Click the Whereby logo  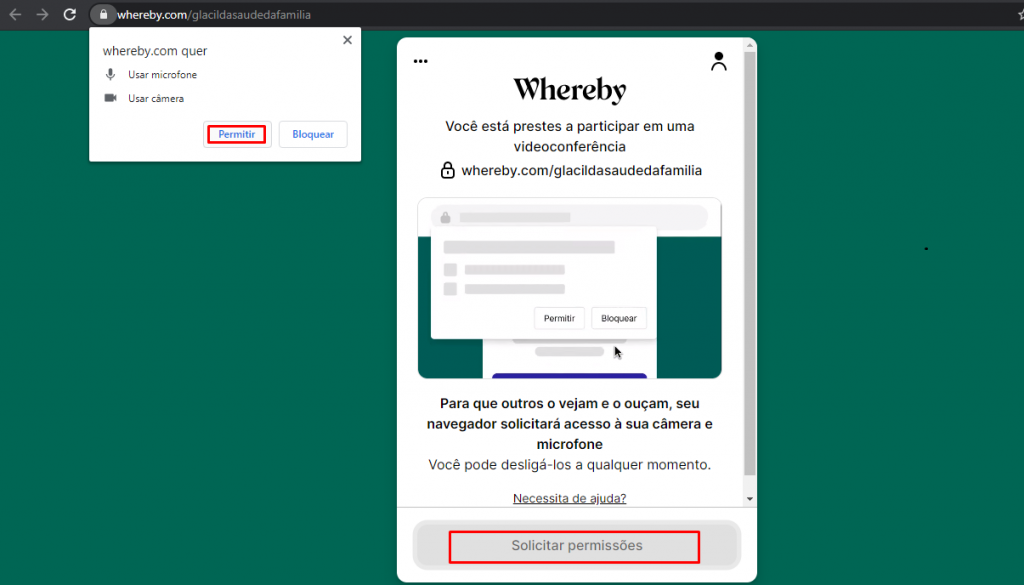pos(569,90)
